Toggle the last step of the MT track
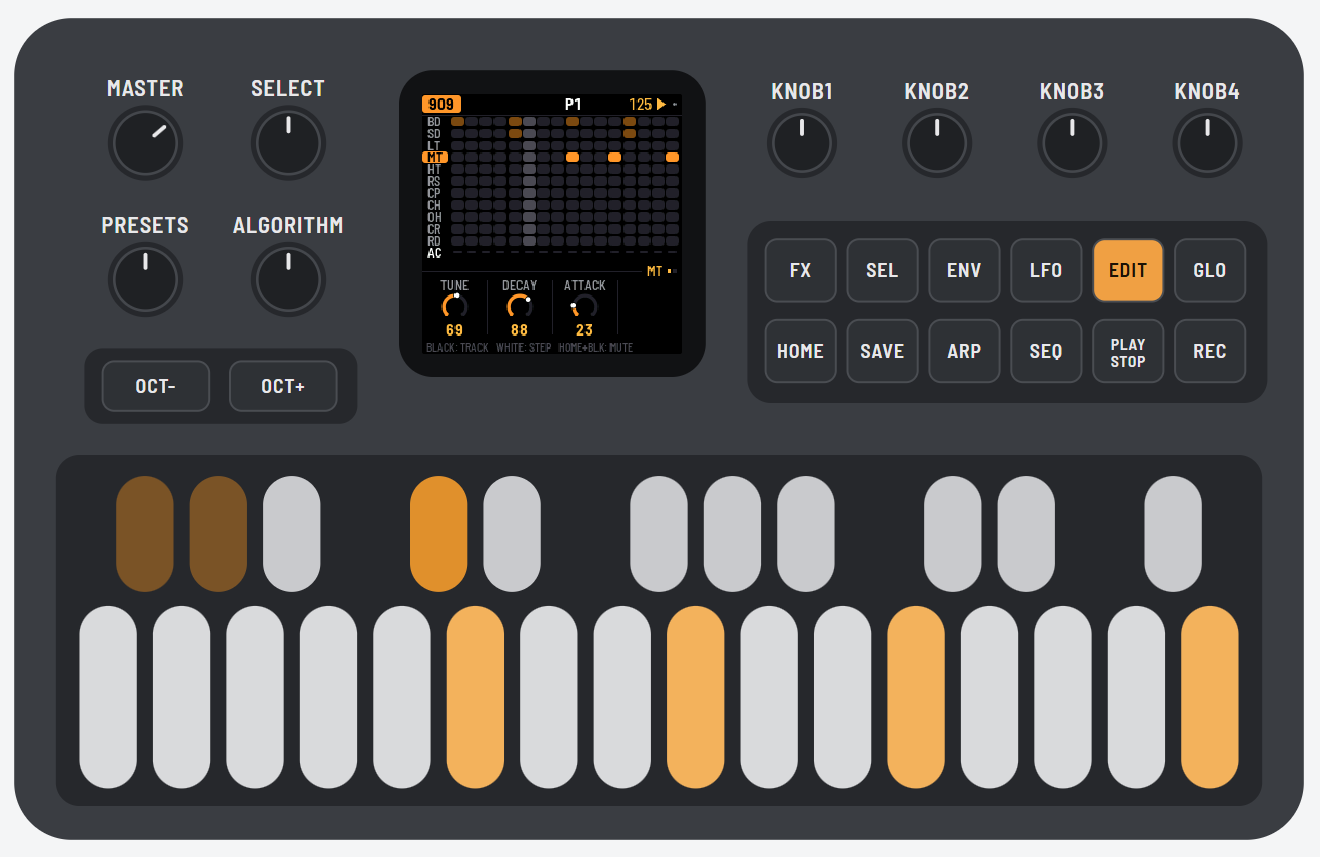 click(x=672, y=157)
